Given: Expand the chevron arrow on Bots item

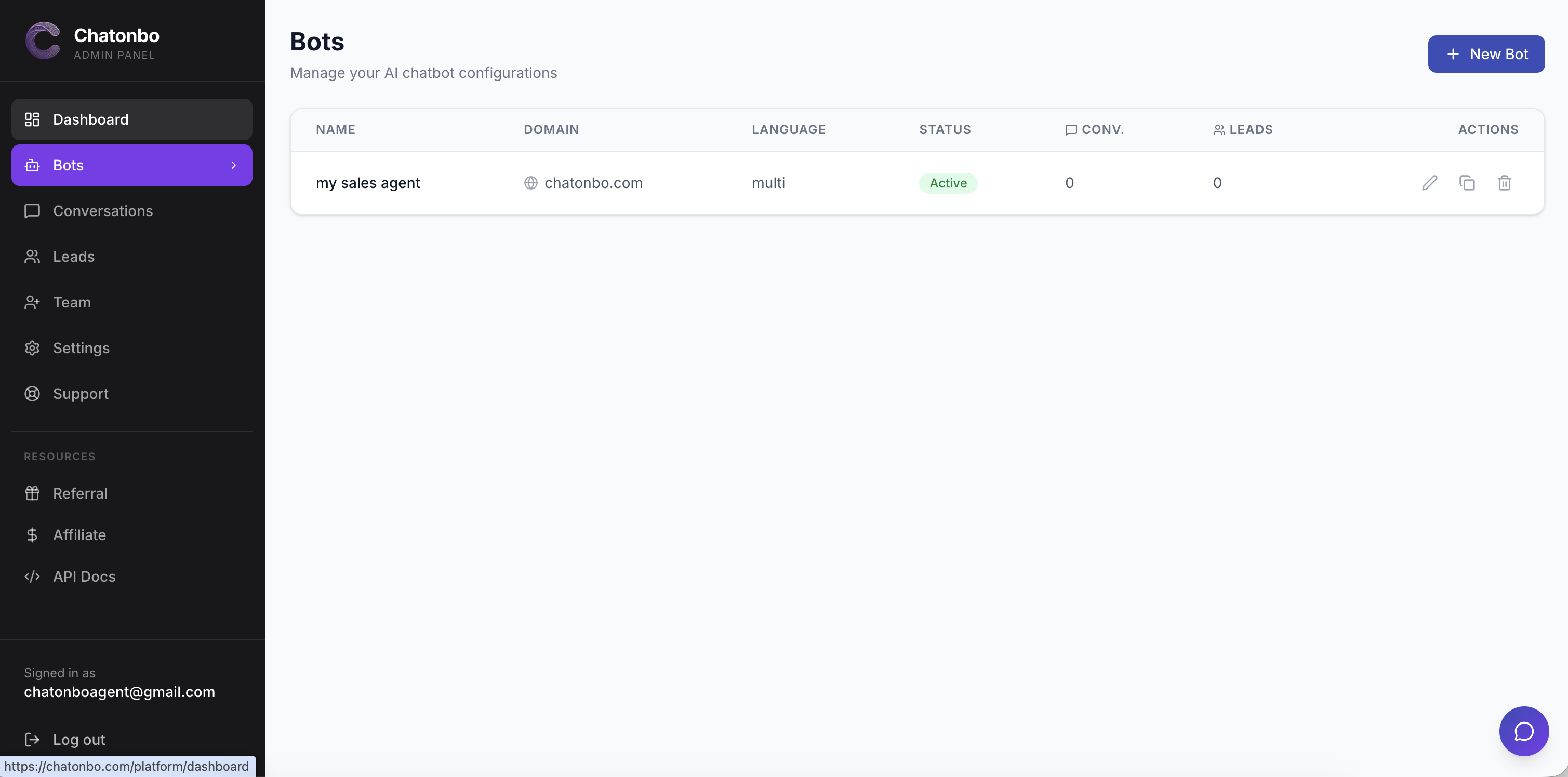Looking at the screenshot, I should (234, 165).
